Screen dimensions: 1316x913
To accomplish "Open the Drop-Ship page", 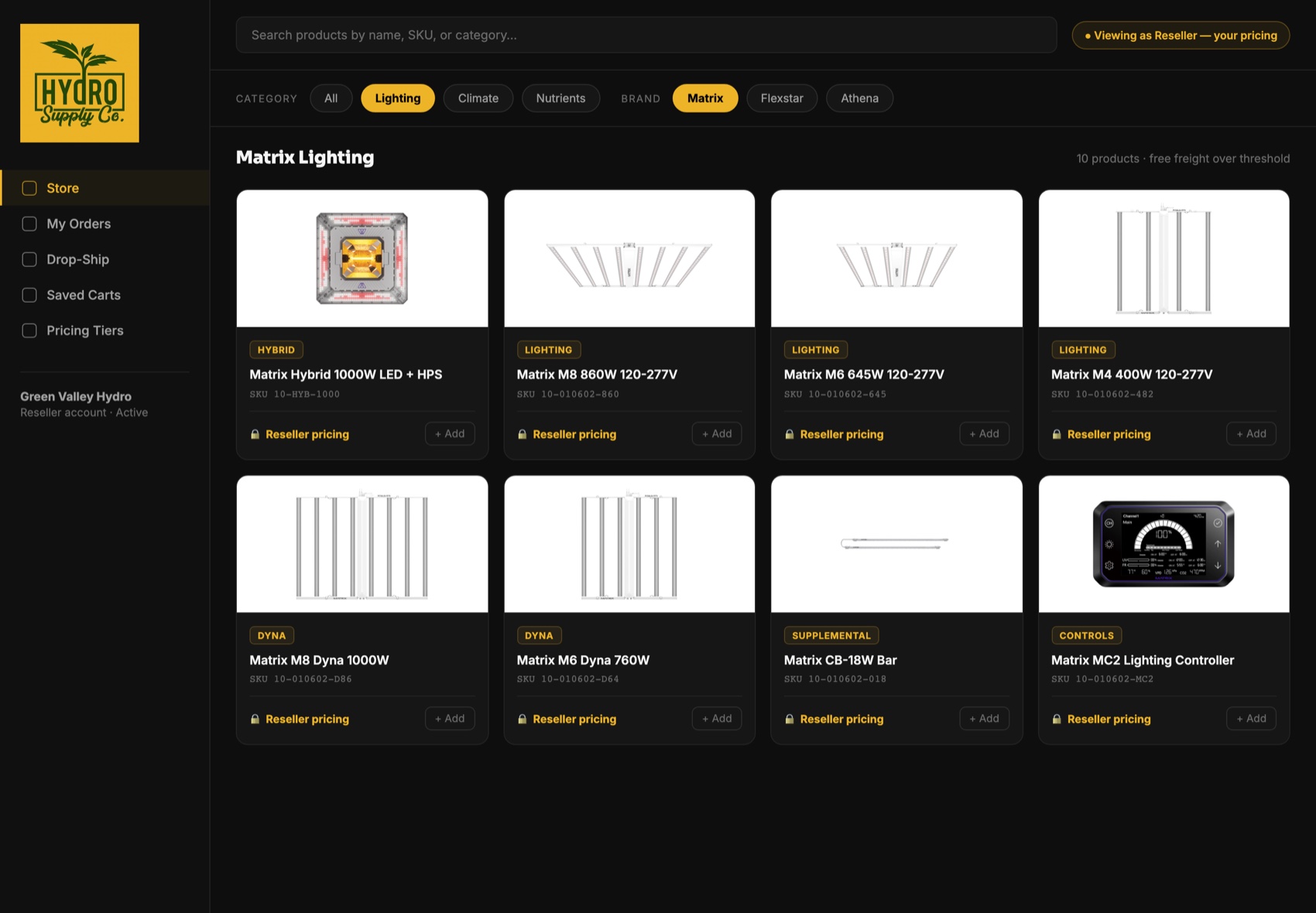I will pos(105,259).
